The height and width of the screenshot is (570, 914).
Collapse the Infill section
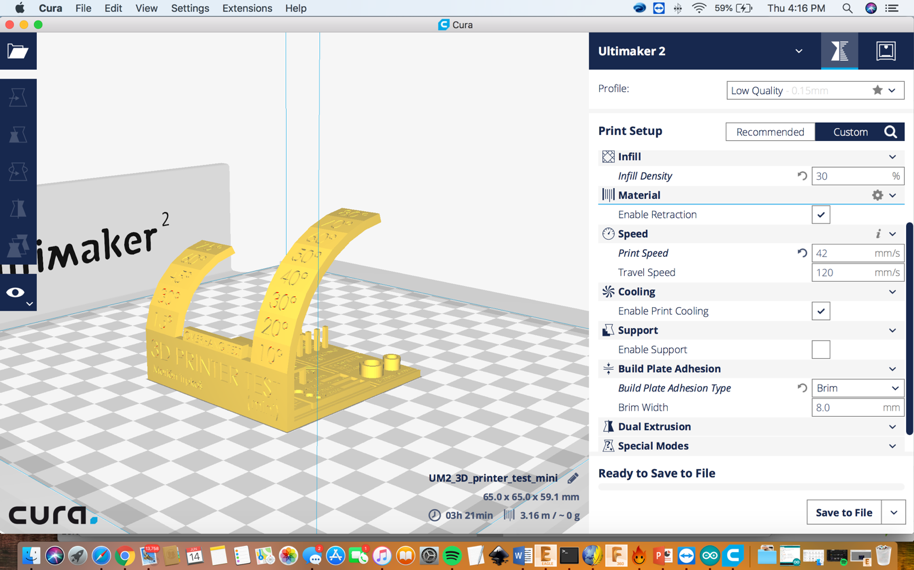(x=892, y=157)
